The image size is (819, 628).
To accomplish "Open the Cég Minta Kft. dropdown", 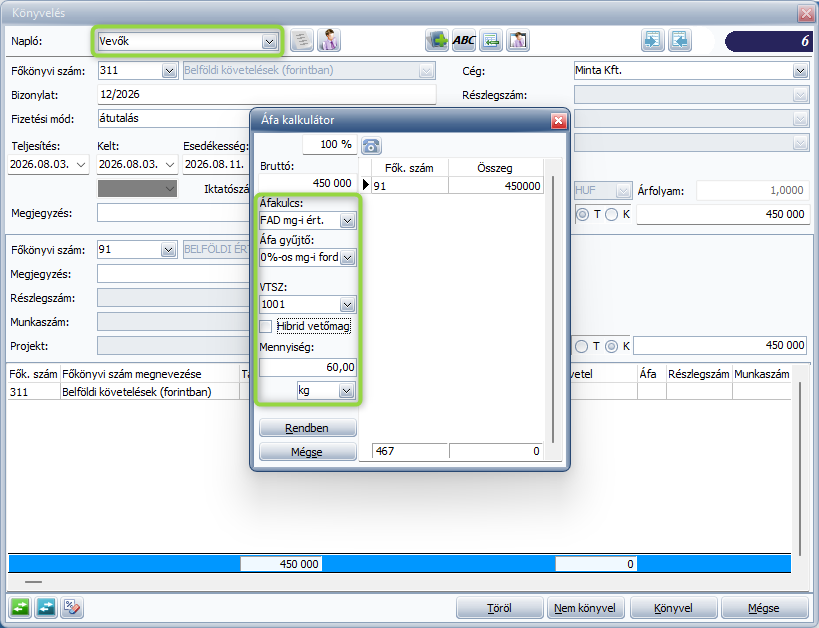I will tap(800, 71).
